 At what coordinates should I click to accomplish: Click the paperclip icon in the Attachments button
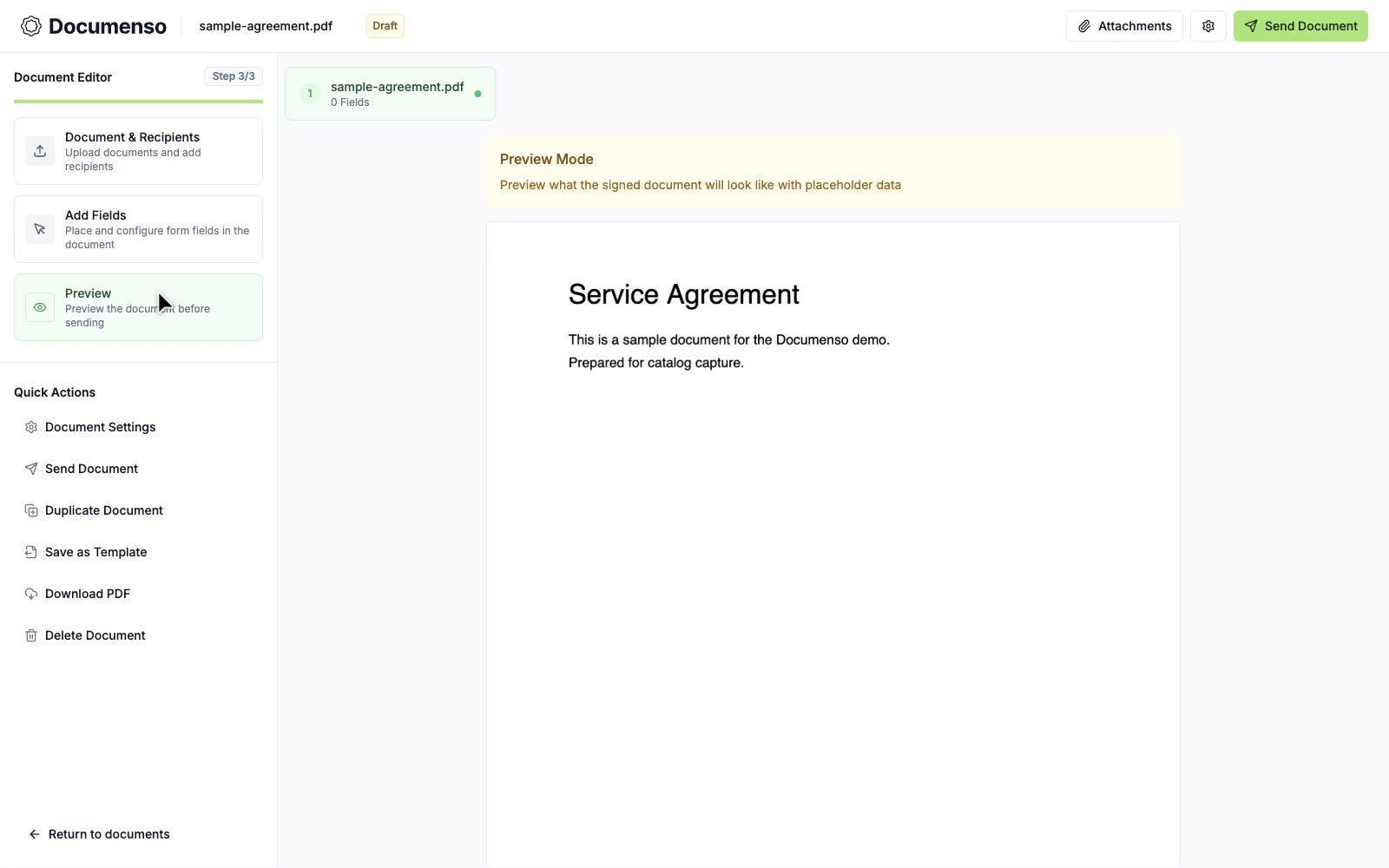pyautogui.click(x=1084, y=26)
